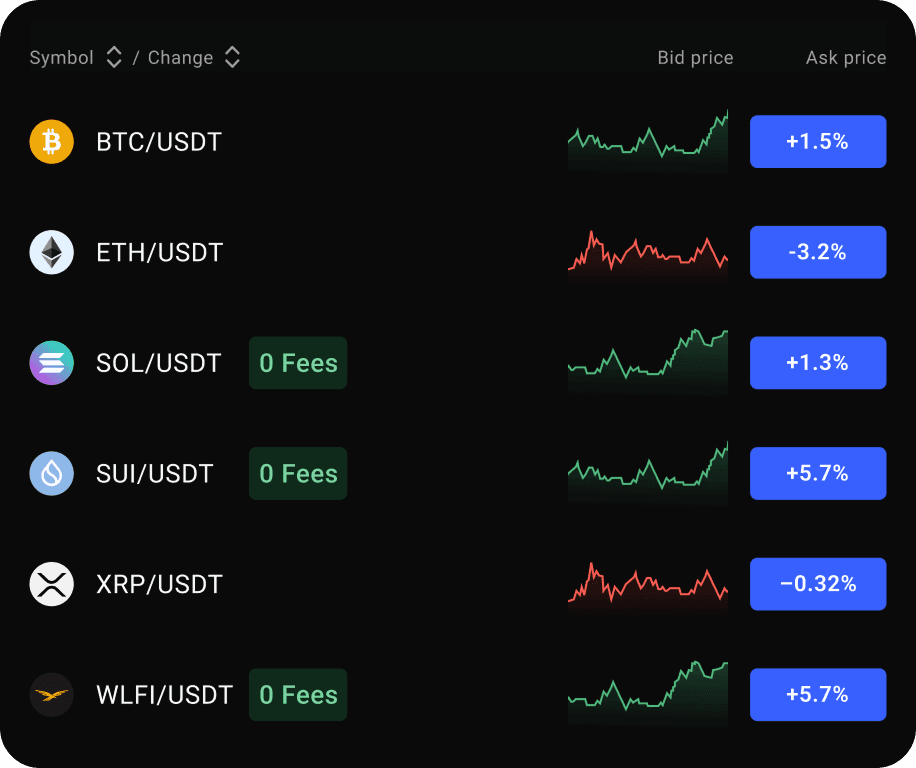Open the BTC/USDT green sparkline chart
The image size is (916, 768).
click(x=647, y=142)
